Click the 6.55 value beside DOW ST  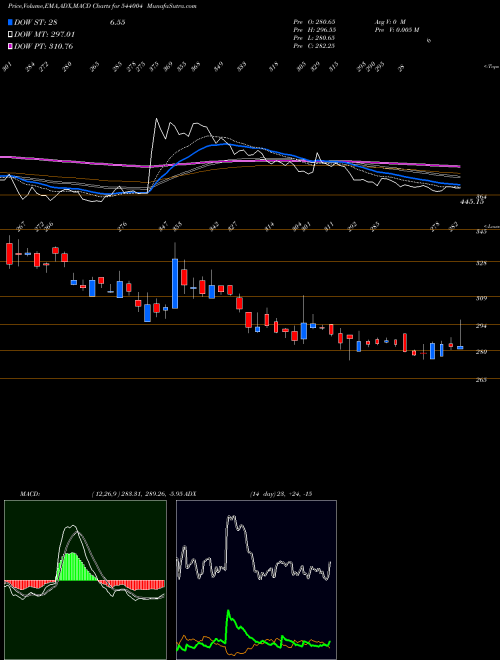117,23
